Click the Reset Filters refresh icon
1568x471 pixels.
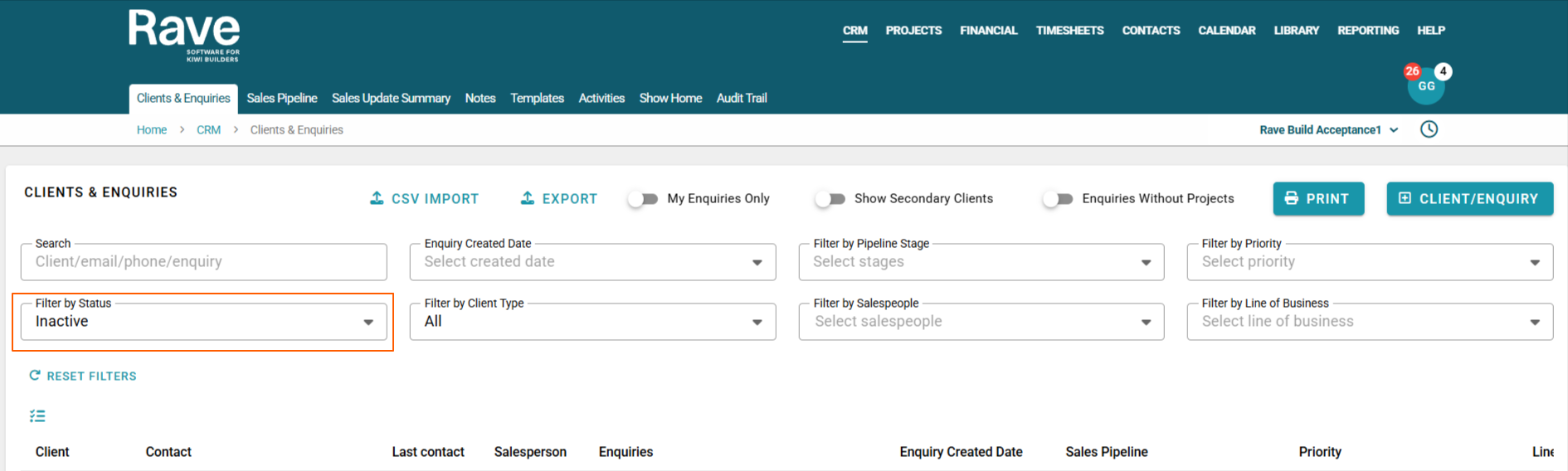click(x=35, y=376)
